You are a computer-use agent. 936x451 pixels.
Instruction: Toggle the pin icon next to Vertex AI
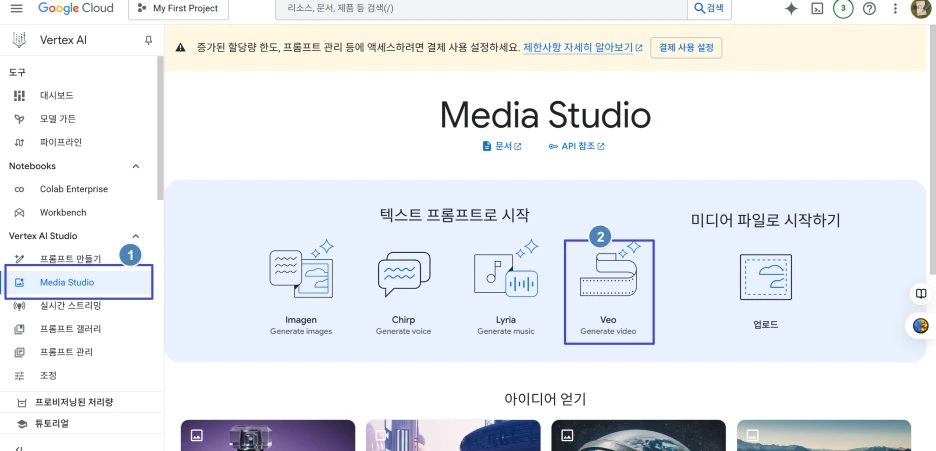(149, 40)
